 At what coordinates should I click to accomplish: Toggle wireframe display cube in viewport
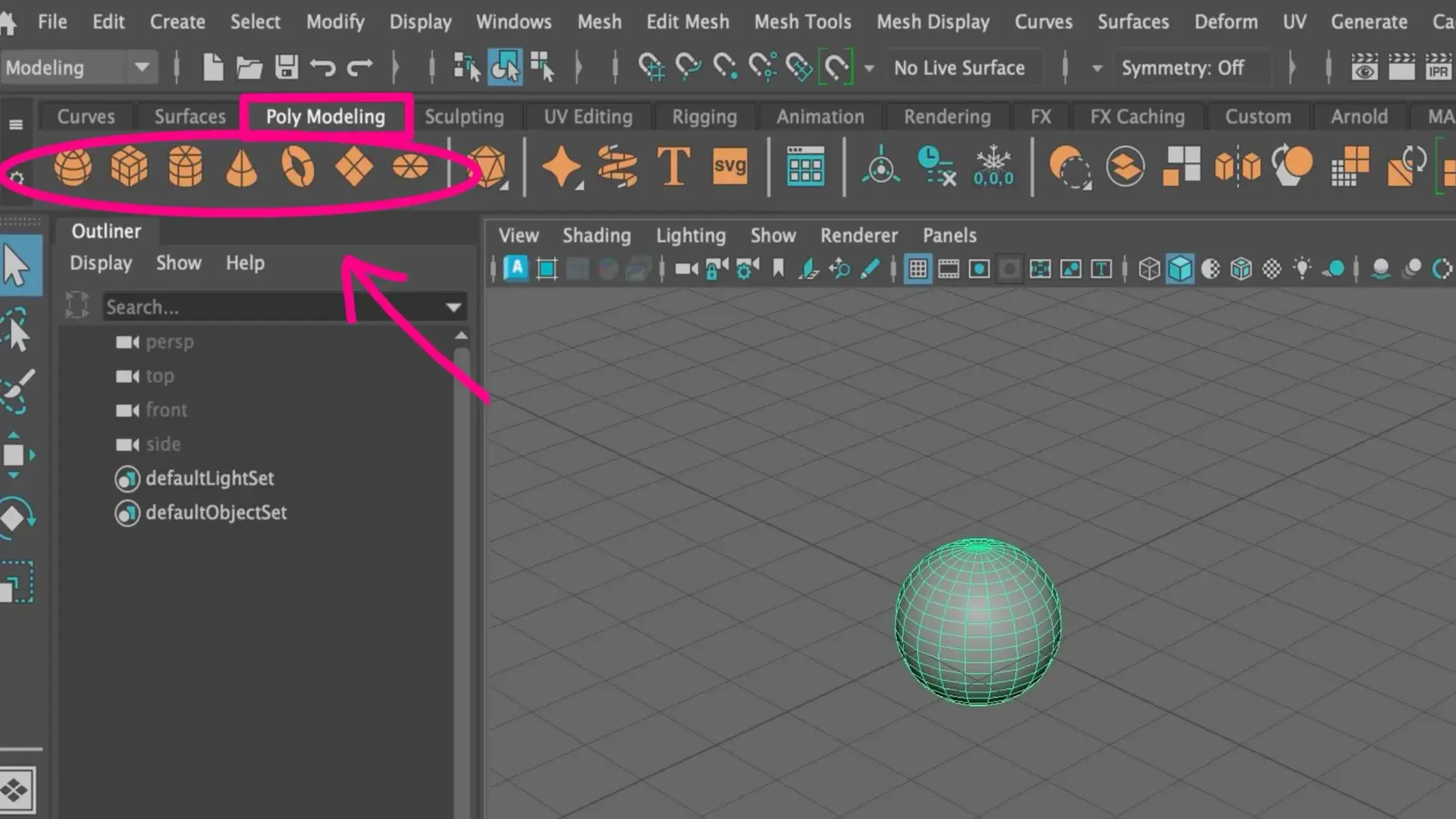coord(1149,268)
